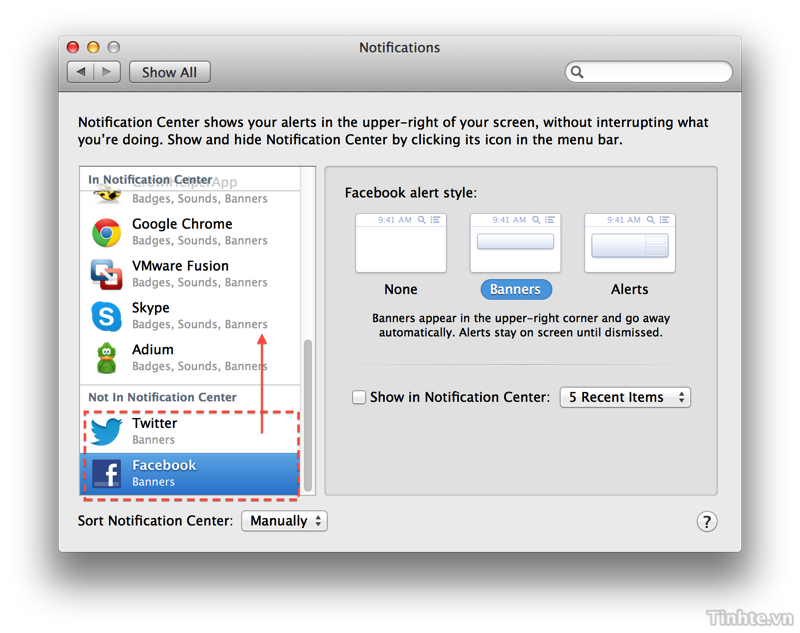Select the Banners alert style label
This screenshot has height=633, width=800.
[516, 289]
